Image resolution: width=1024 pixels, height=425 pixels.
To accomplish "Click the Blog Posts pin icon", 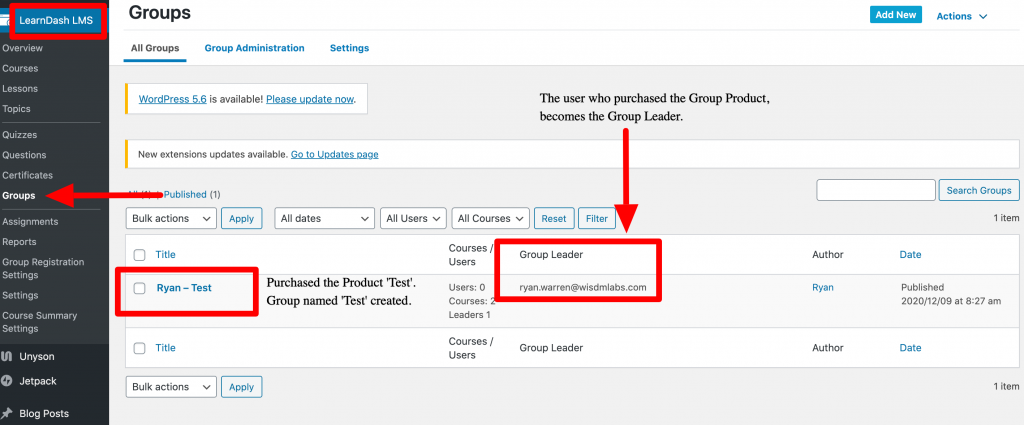I will [6, 412].
